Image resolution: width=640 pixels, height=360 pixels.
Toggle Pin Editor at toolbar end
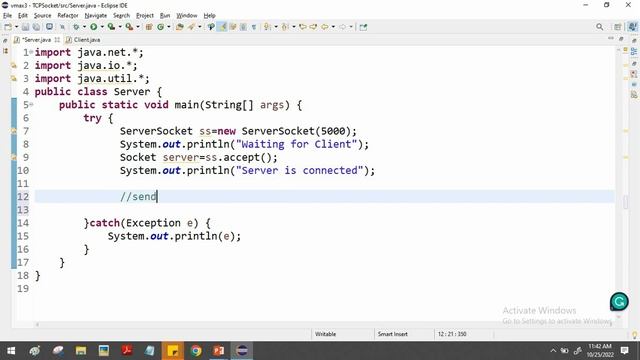[363, 27]
